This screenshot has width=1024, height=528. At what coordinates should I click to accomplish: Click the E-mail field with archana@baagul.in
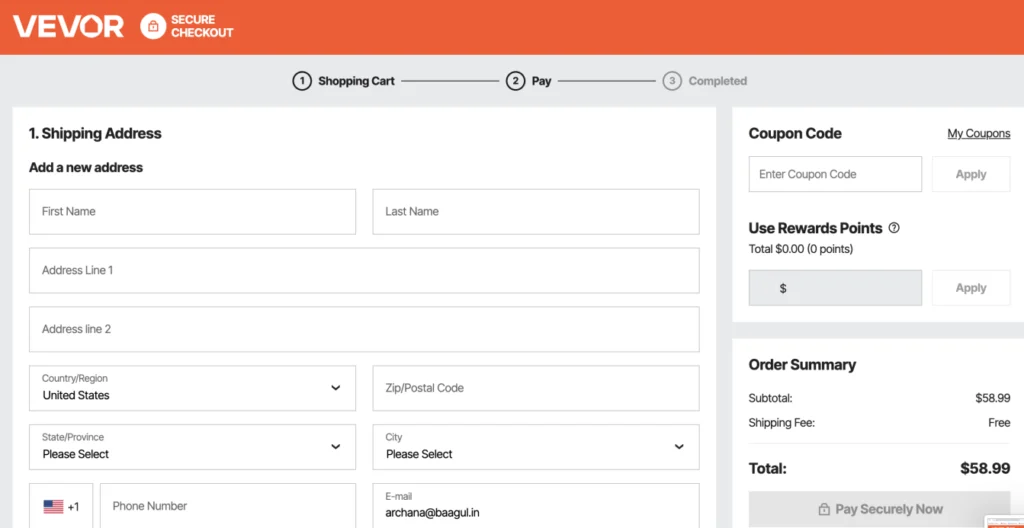pyautogui.click(x=536, y=506)
